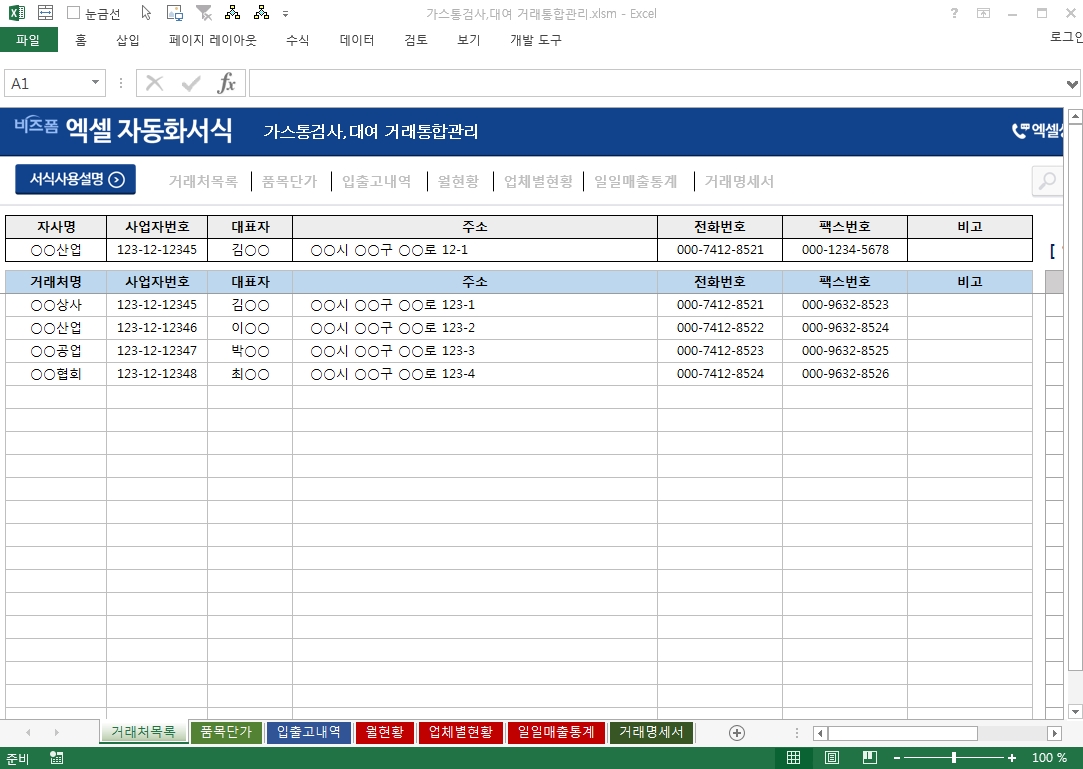
Task: Open the 홈 ribbon tab
Action: (x=81, y=40)
